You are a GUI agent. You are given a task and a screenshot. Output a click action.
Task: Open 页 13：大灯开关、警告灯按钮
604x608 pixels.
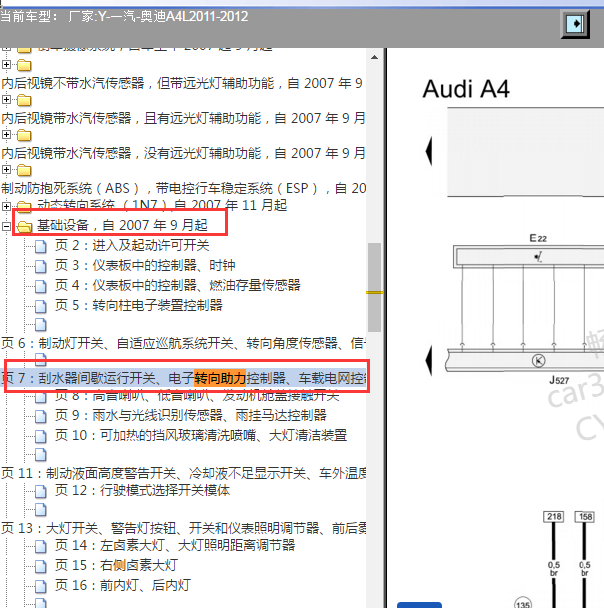183,528
